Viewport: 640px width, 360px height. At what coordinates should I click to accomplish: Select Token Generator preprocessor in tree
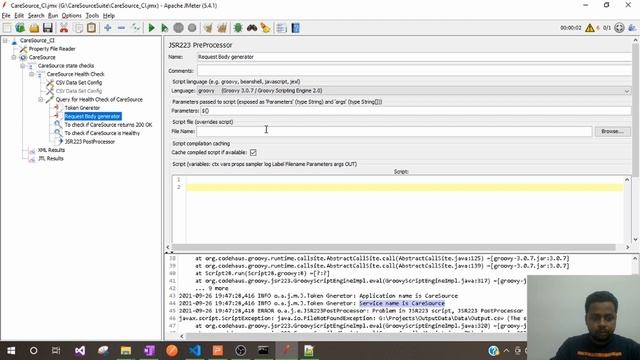click(x=82, y=108)
